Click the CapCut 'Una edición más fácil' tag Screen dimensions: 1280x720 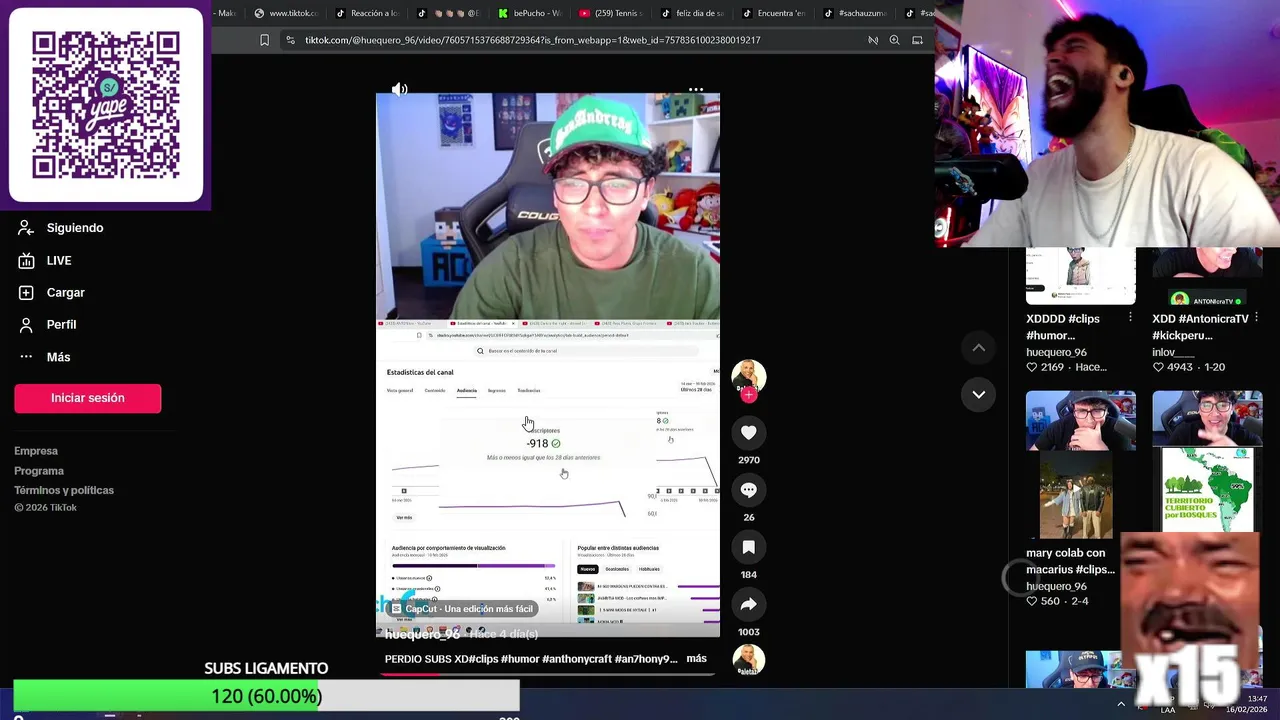coord(461,608)
